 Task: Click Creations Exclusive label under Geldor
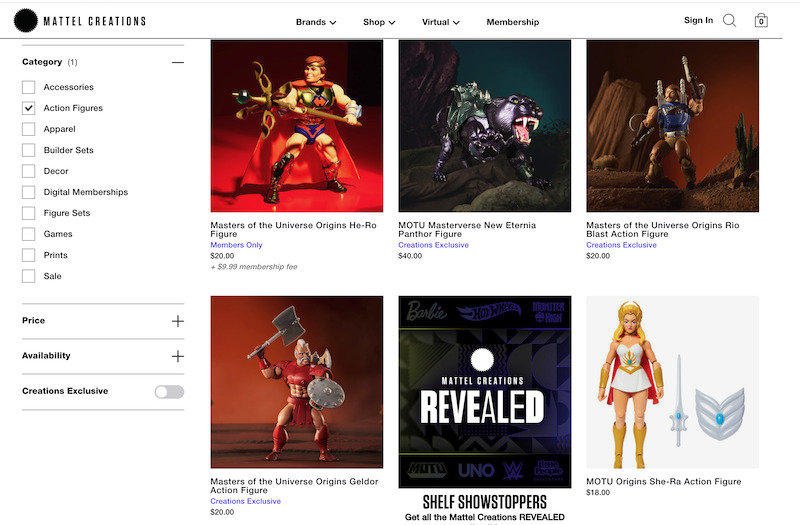[x=245, y=501]
